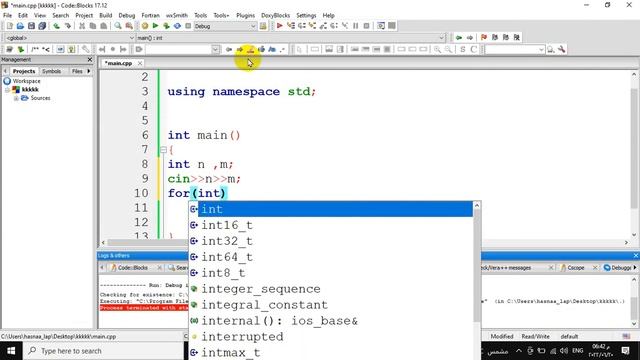Collapse code fold marker at line 7
Screen dimensions: 640x360
pos(163,150)
